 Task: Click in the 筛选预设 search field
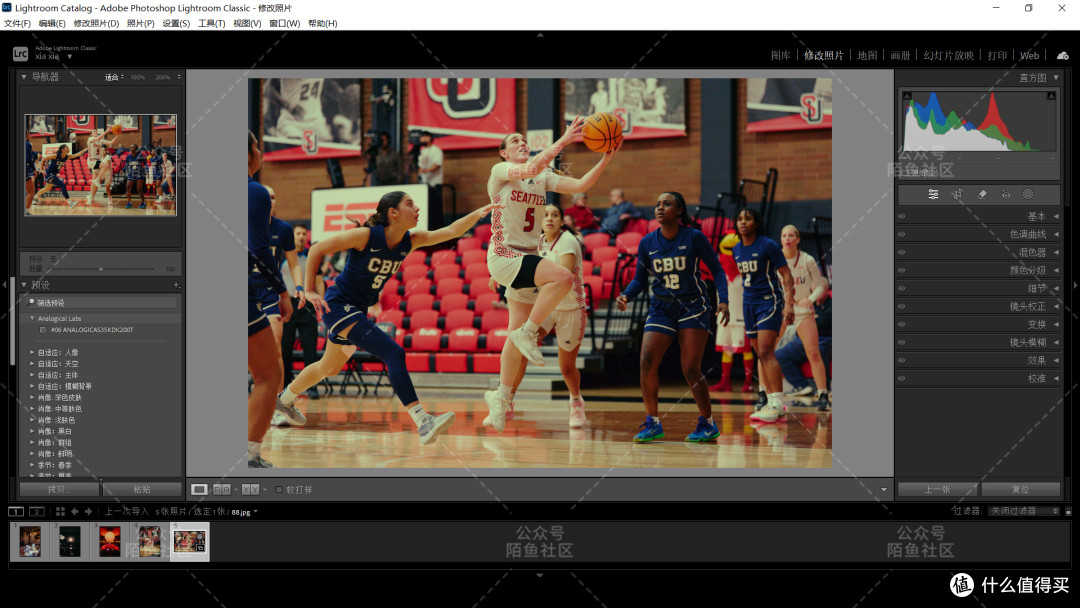[102, 302]
